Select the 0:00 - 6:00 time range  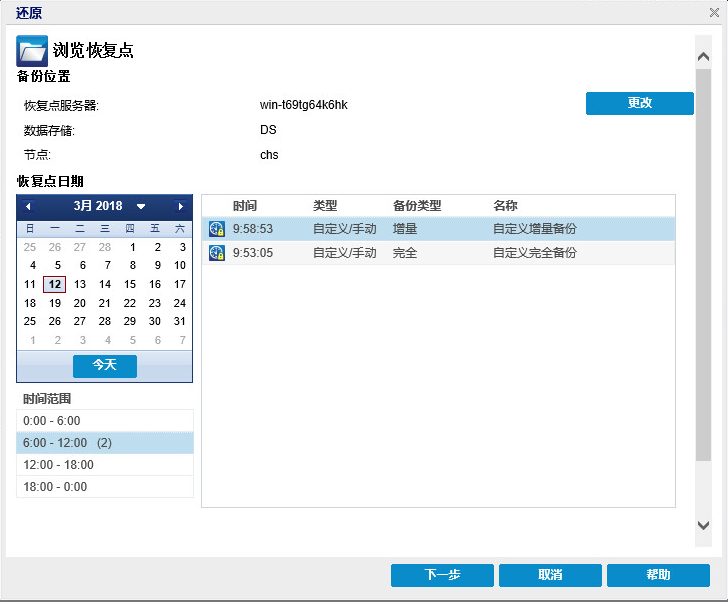105,421
